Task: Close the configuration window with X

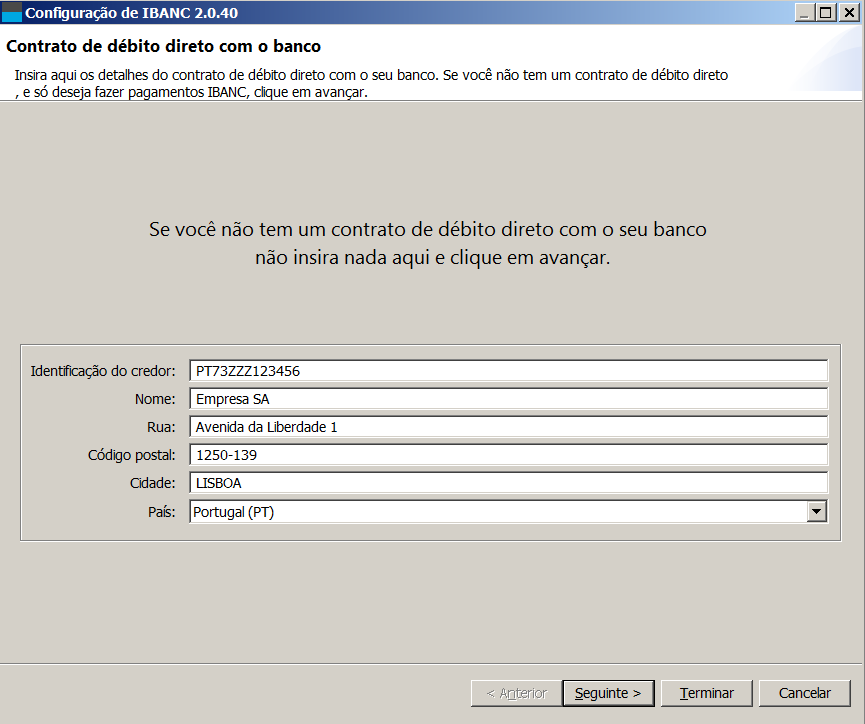Action: click(x=847, y=13)
